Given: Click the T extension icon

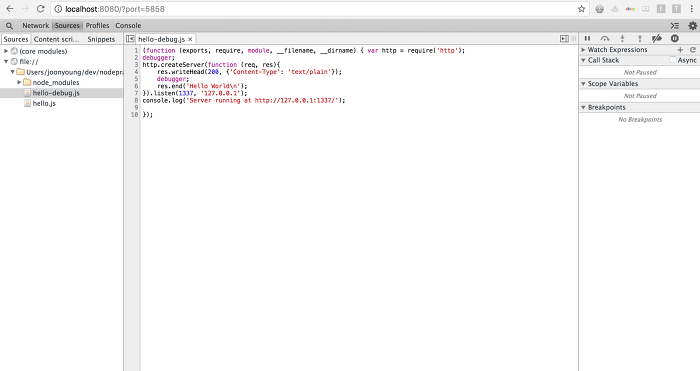Looking at the screenshot, I should pos(676,9).
